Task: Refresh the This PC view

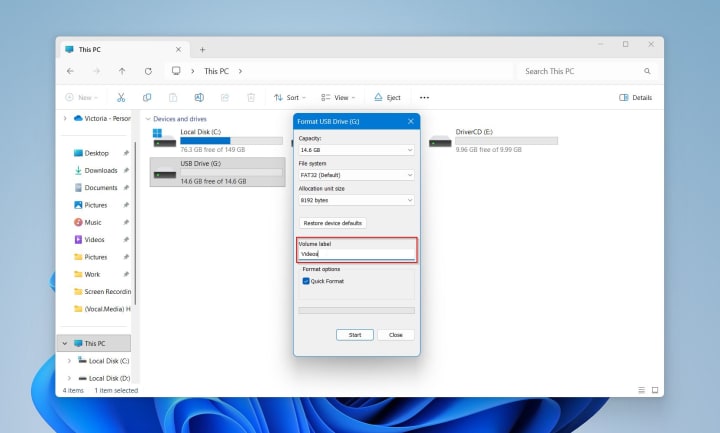Action: tap(148, 71)
